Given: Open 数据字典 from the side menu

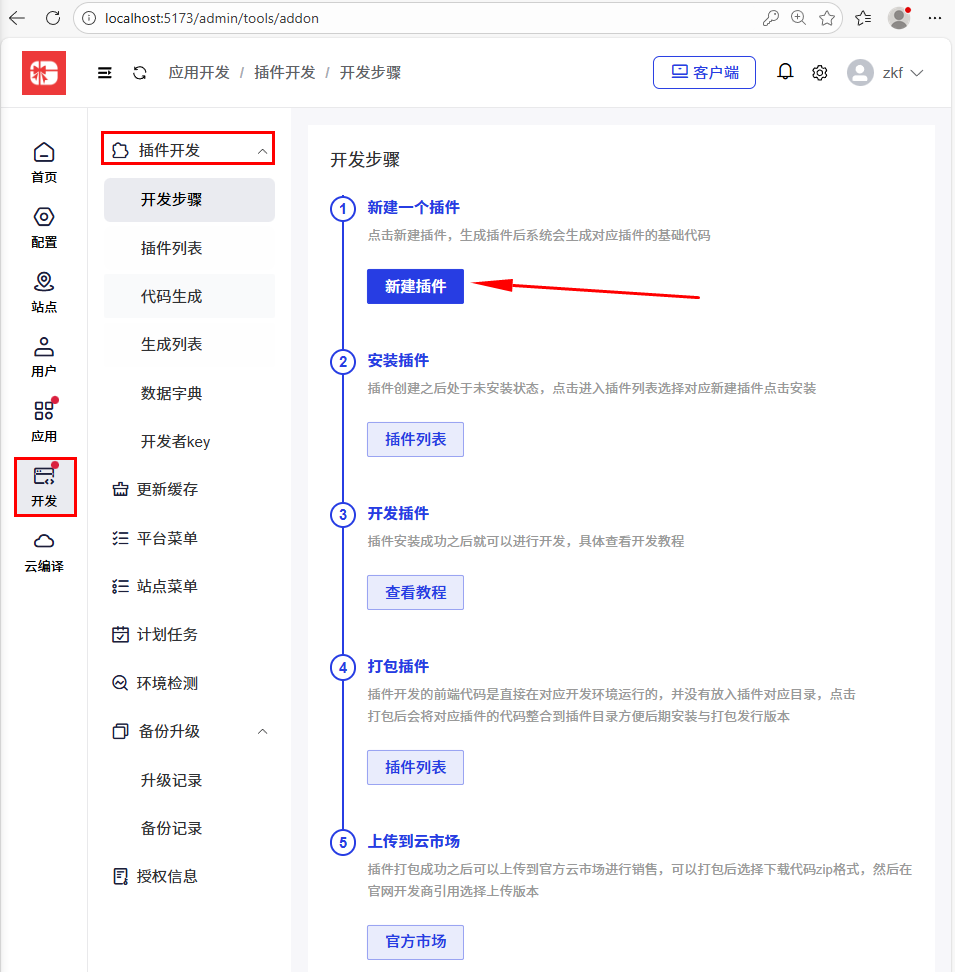Looking at the screenshot, I should coord(171,393).
